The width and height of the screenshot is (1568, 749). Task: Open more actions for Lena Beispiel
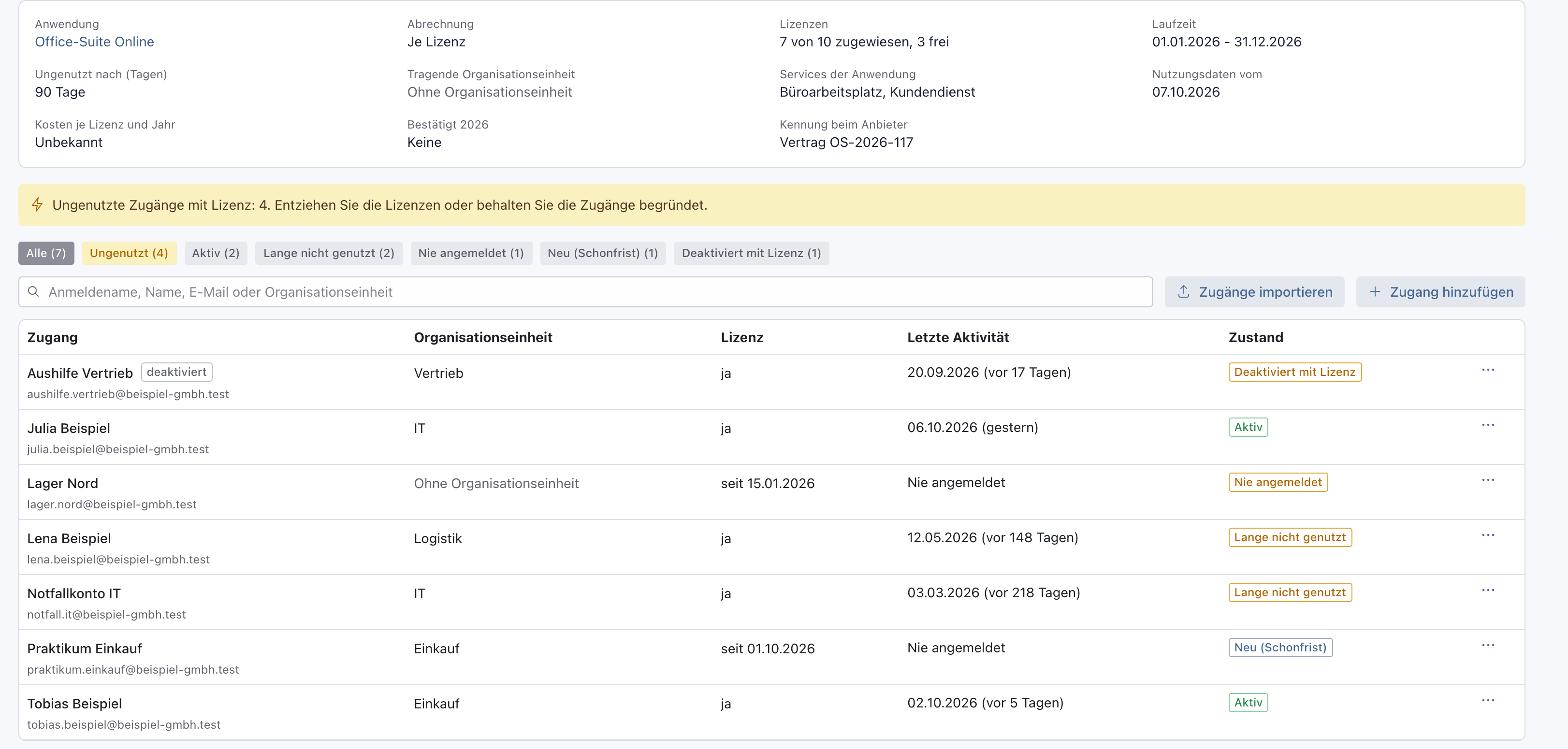[x=1488, y=535]
